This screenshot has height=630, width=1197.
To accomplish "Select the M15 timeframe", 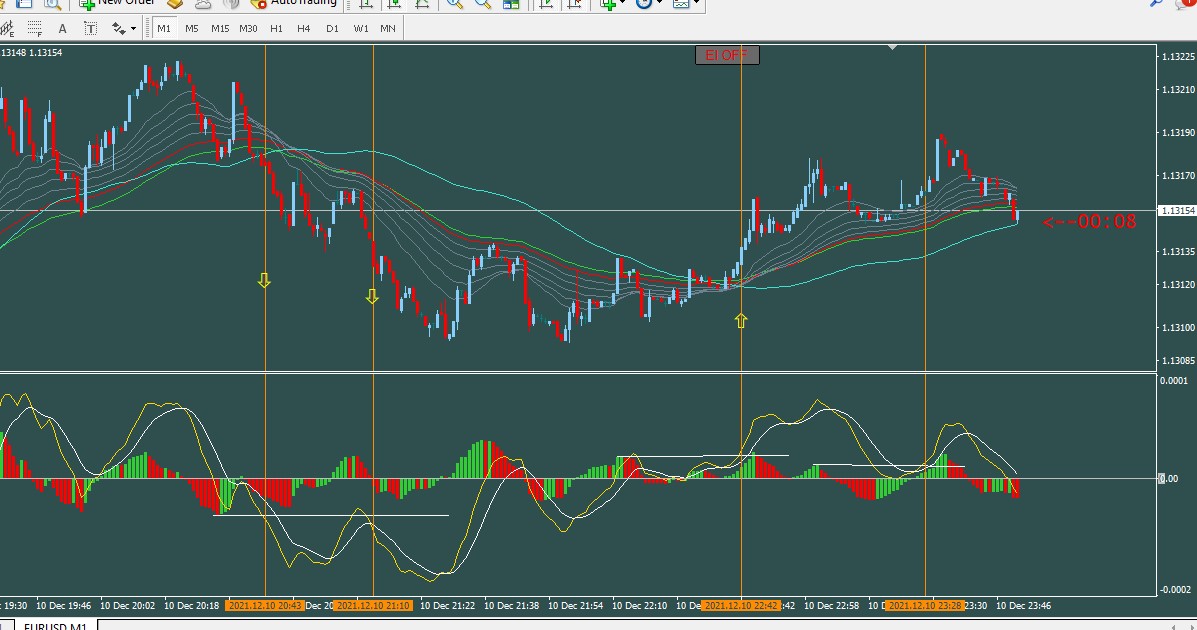I will point(220,28).
